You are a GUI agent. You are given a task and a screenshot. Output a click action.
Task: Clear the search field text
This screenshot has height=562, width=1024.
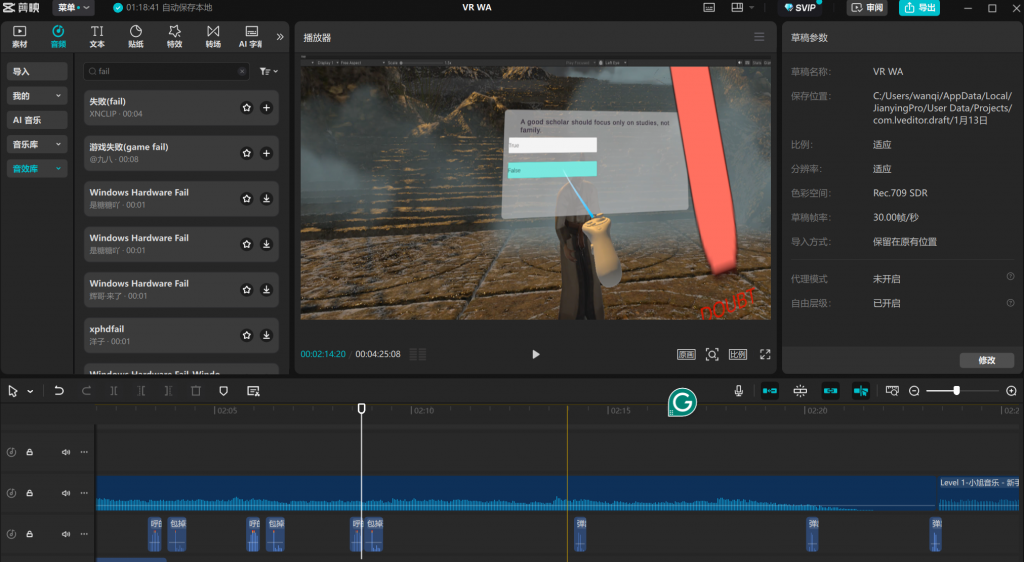242,71
